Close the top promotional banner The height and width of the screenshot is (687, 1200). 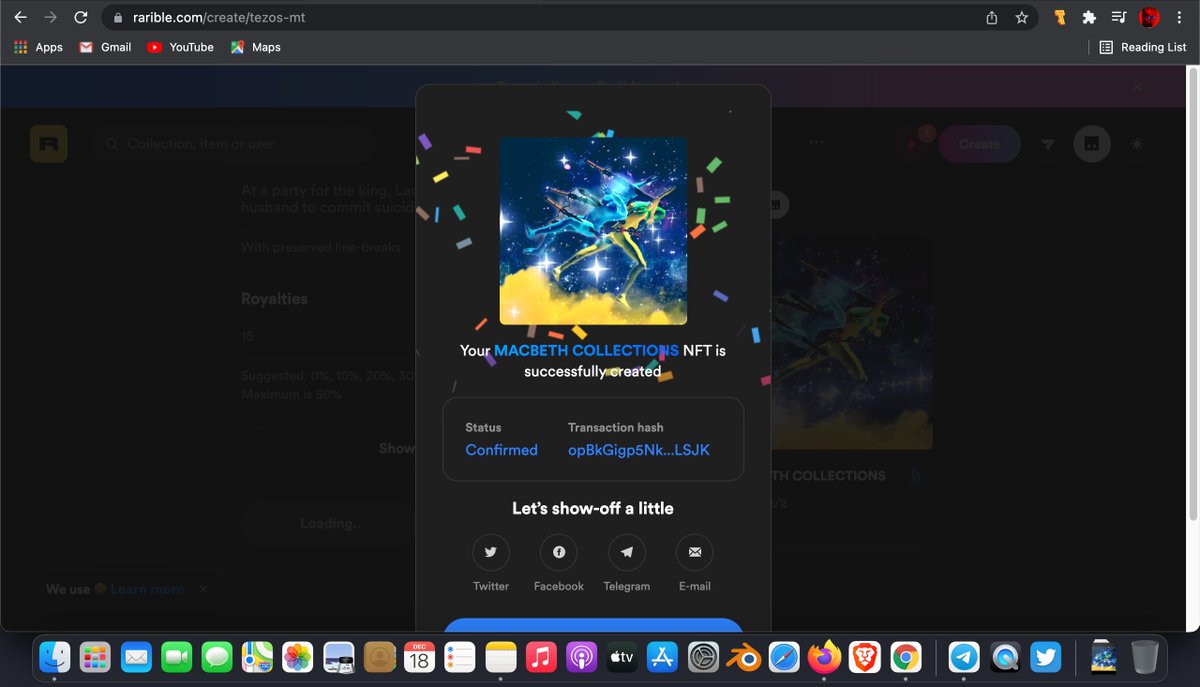1137,87
